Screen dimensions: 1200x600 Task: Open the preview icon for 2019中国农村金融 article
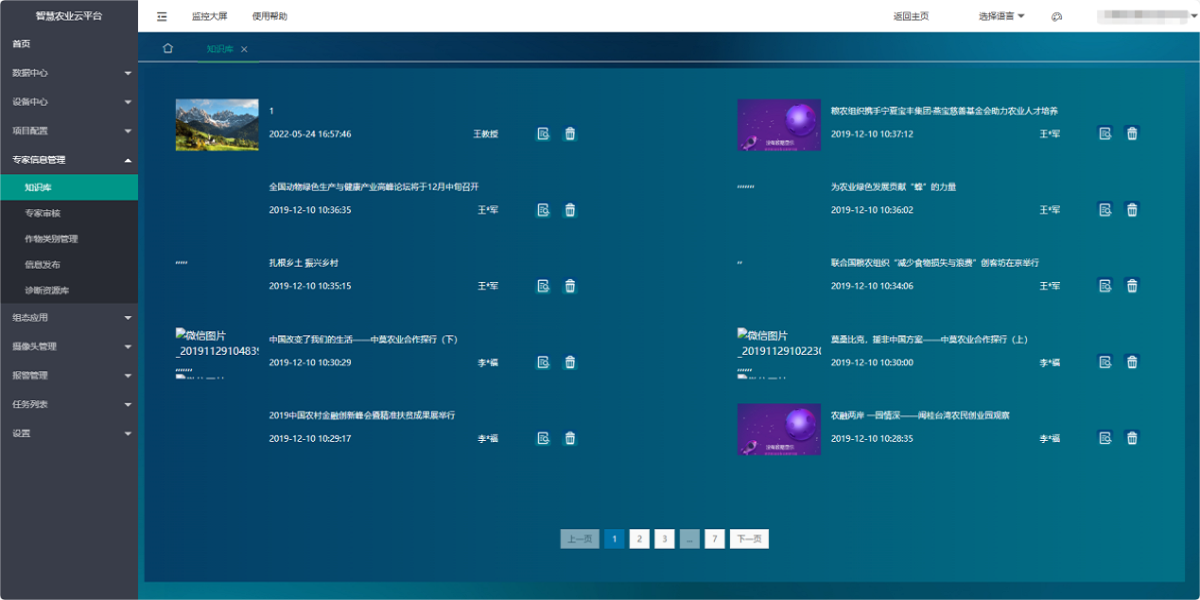pyautogui.click(x=543, y=438)
